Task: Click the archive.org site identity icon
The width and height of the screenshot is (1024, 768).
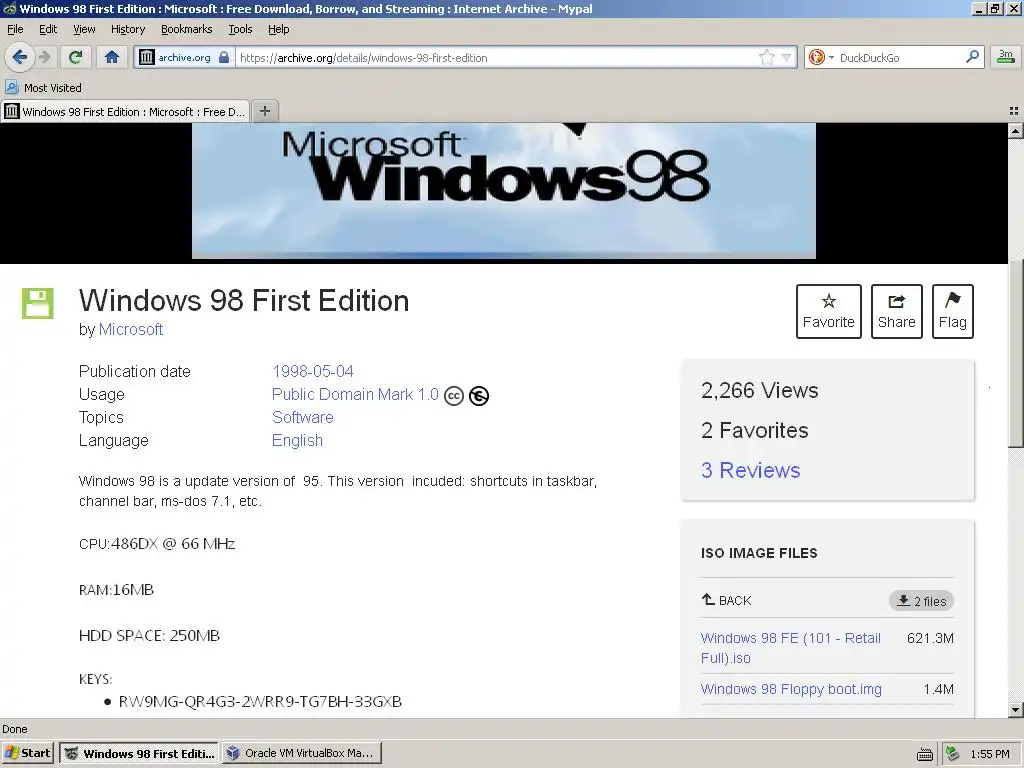Action: [147, 57]
